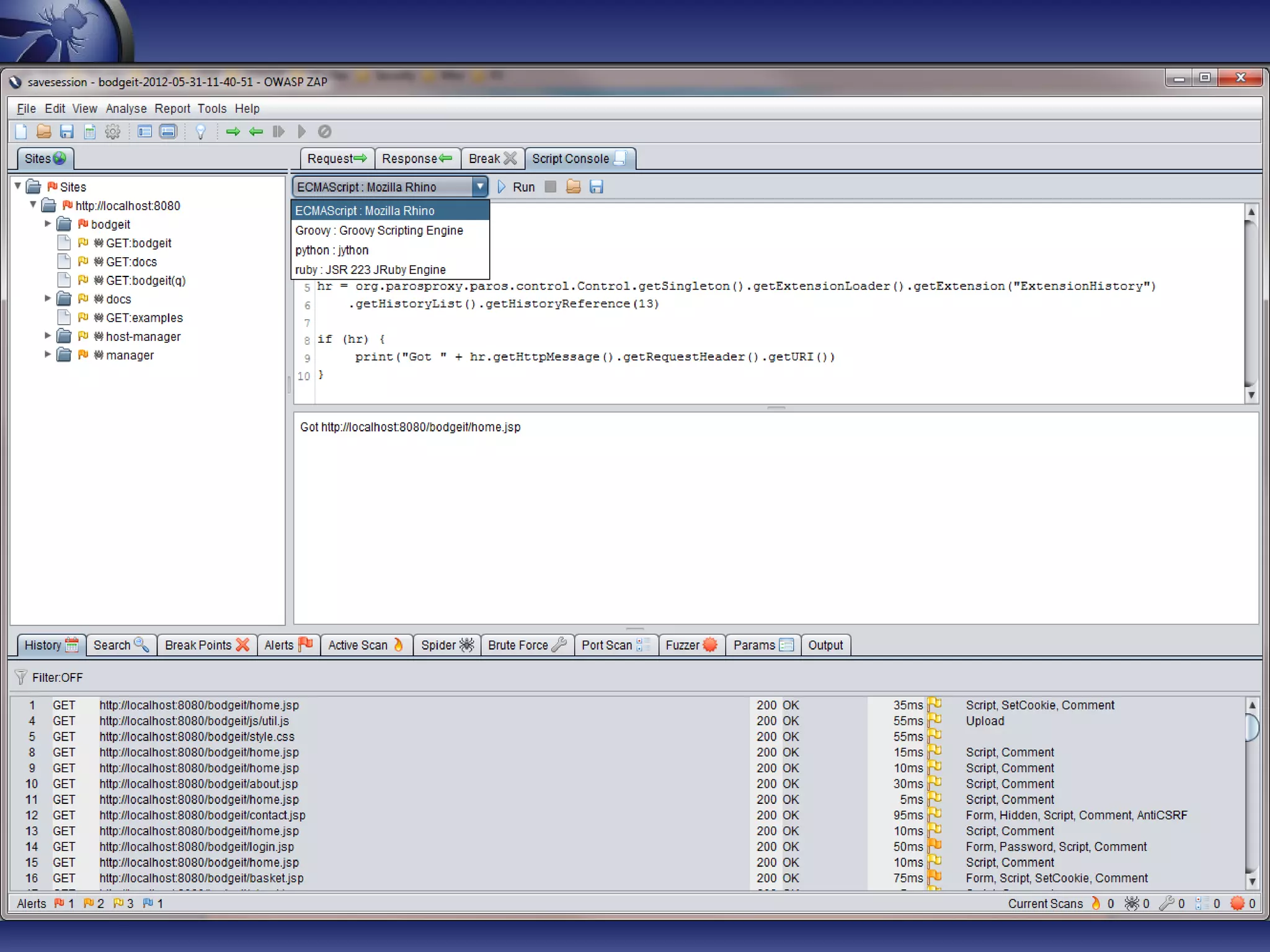Click the Session Properties gear icon
The height and width of the screenshot is (952, 1270).
point(112,131)
